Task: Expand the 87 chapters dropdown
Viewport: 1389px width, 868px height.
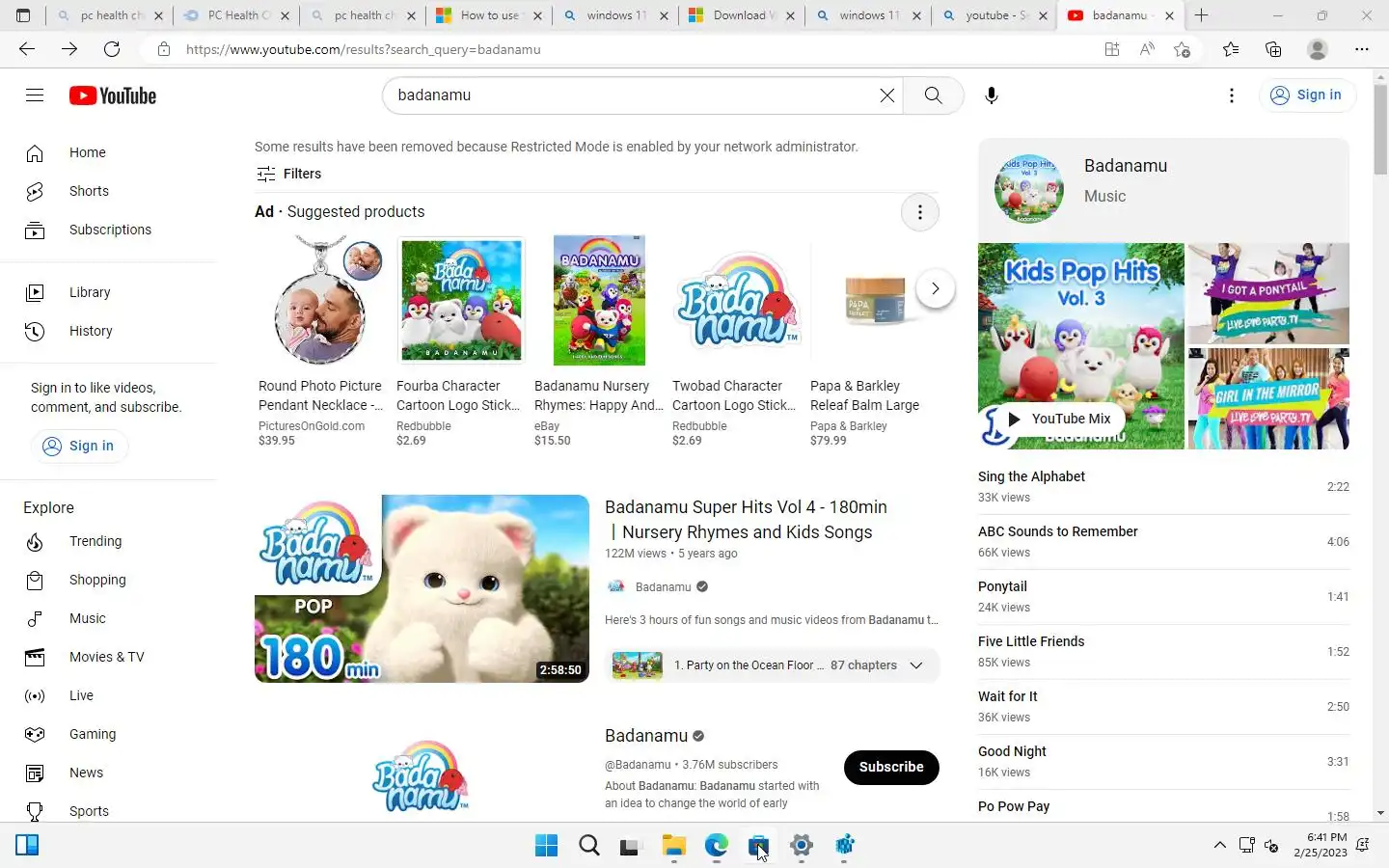Action: click(772, 665)
